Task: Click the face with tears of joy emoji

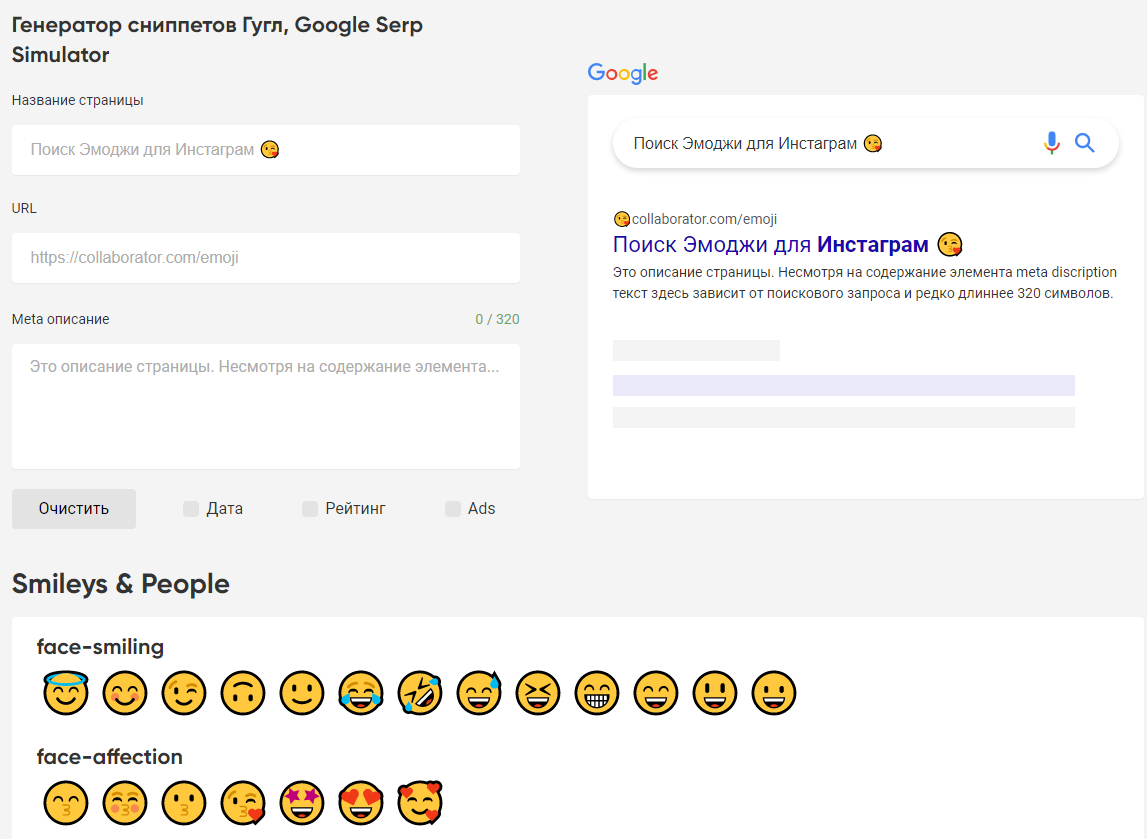Action: click(361, 692)
